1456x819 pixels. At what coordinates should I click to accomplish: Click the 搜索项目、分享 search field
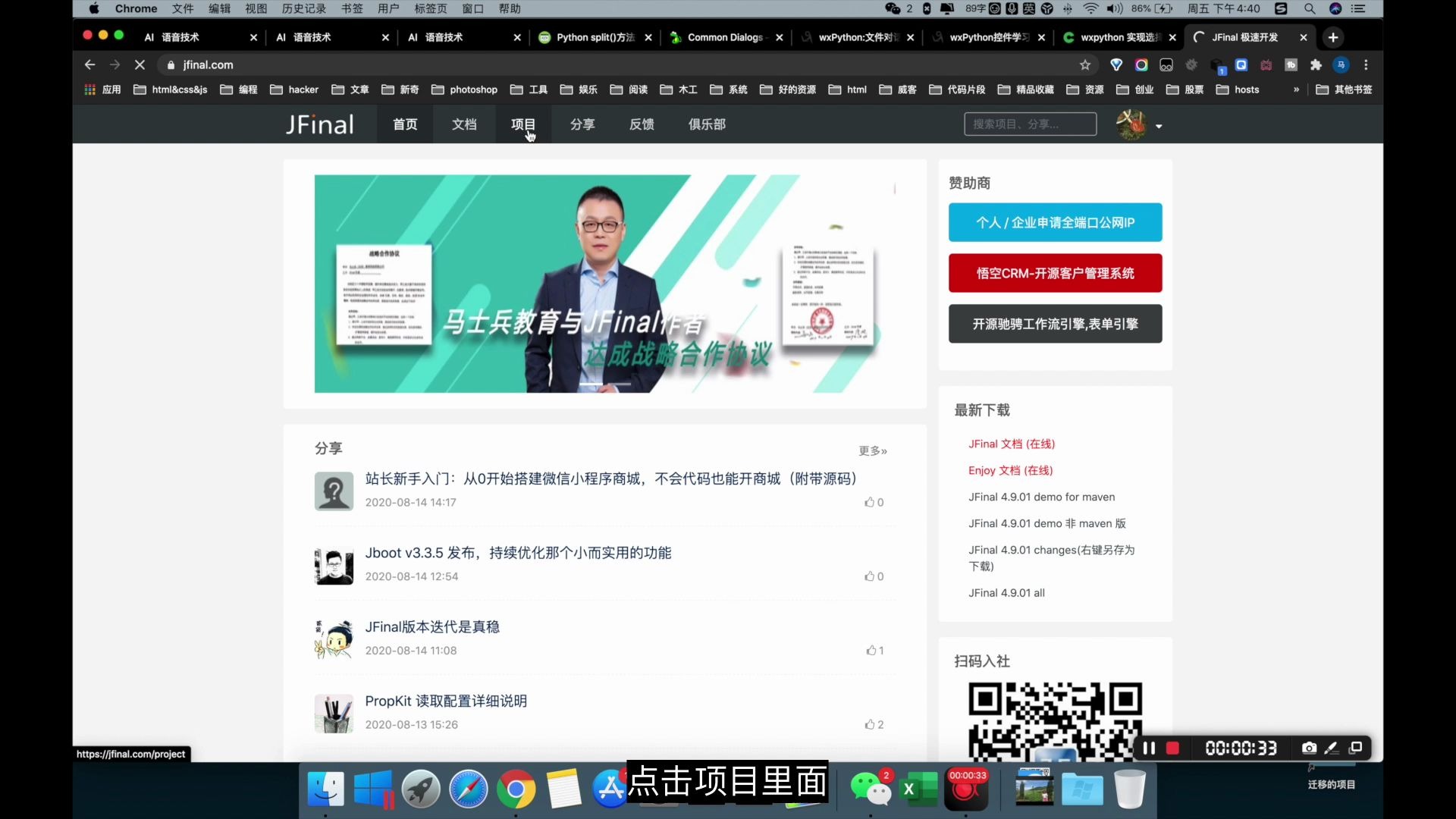click(1030, 124)
